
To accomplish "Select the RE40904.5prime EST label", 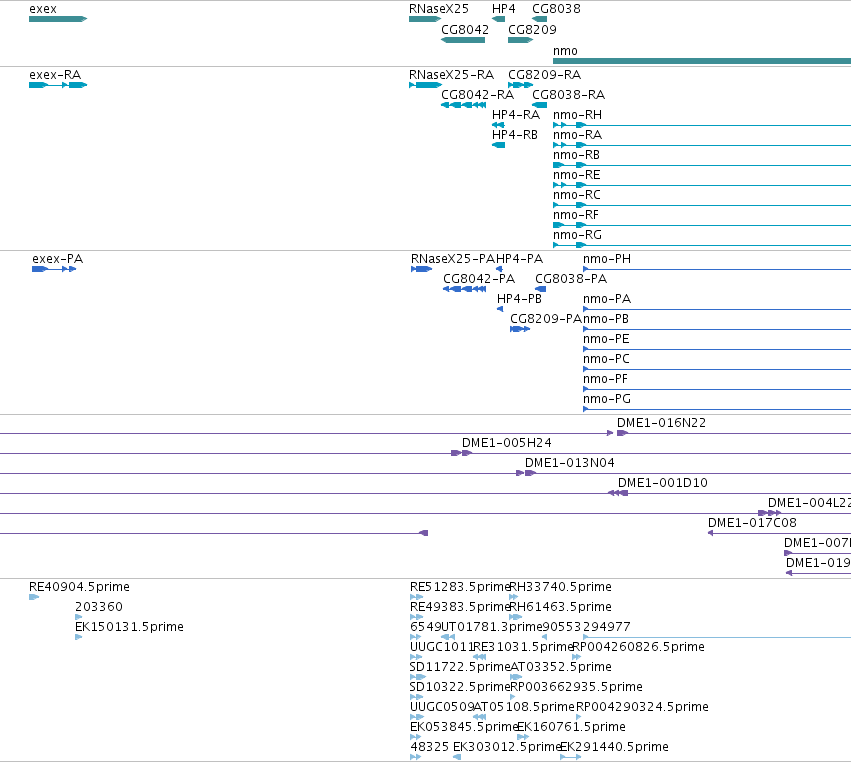I will (x=79, y=587).
